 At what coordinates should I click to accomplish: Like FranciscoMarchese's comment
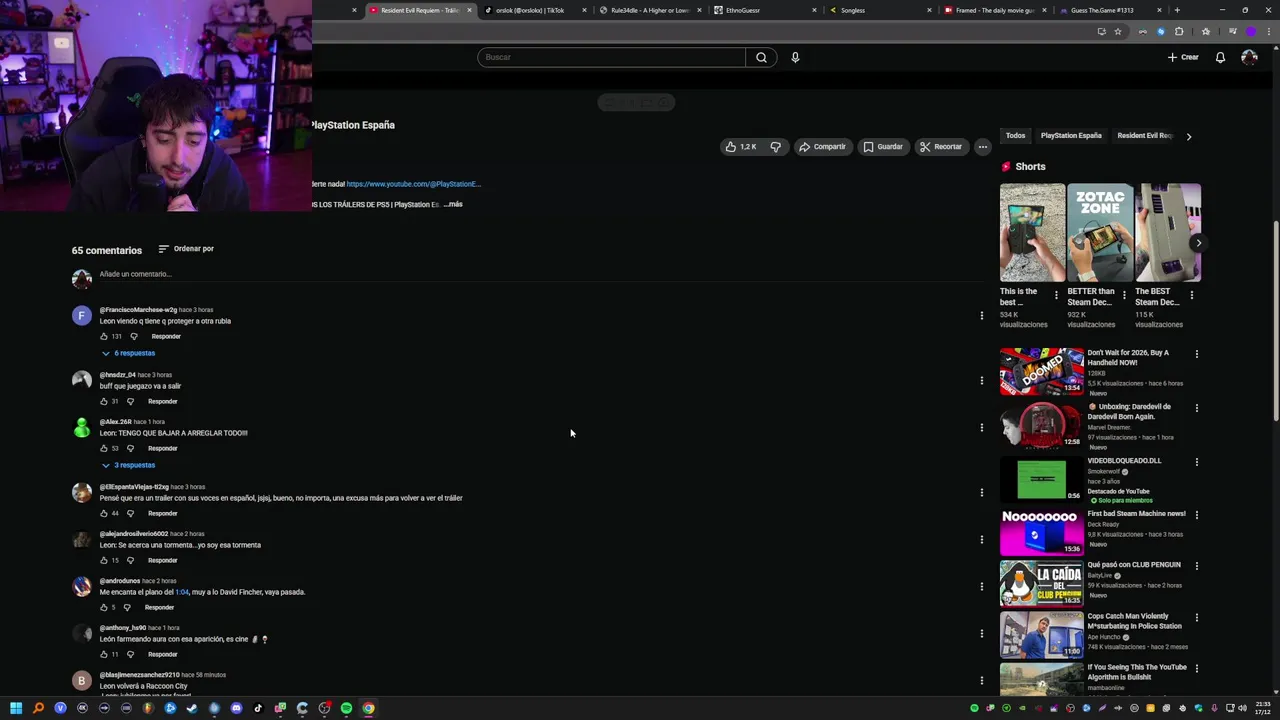[x=103, y=336]
